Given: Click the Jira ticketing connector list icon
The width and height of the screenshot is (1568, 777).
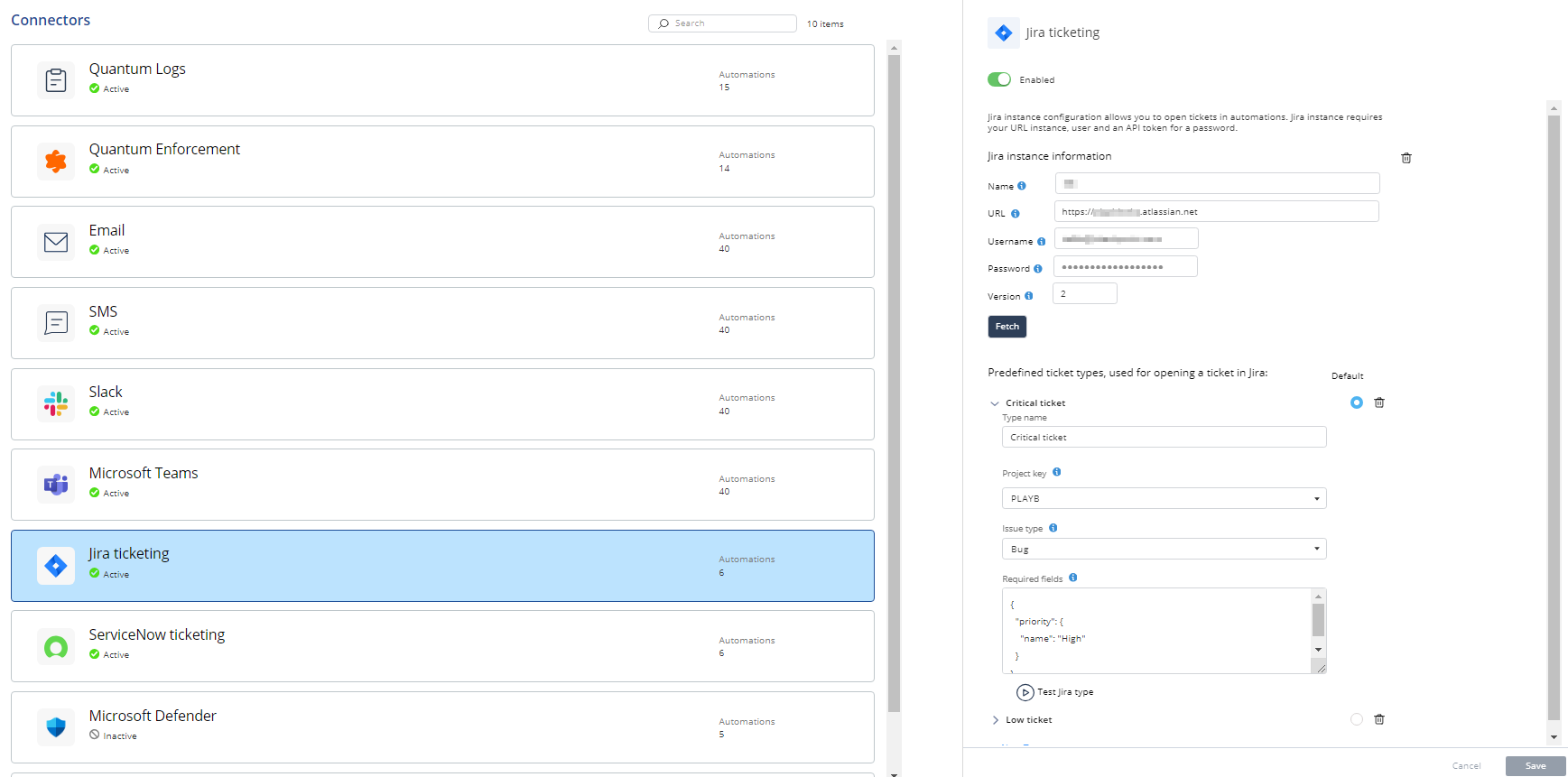Looking at the screenshot, I should [x=56, y=566].
